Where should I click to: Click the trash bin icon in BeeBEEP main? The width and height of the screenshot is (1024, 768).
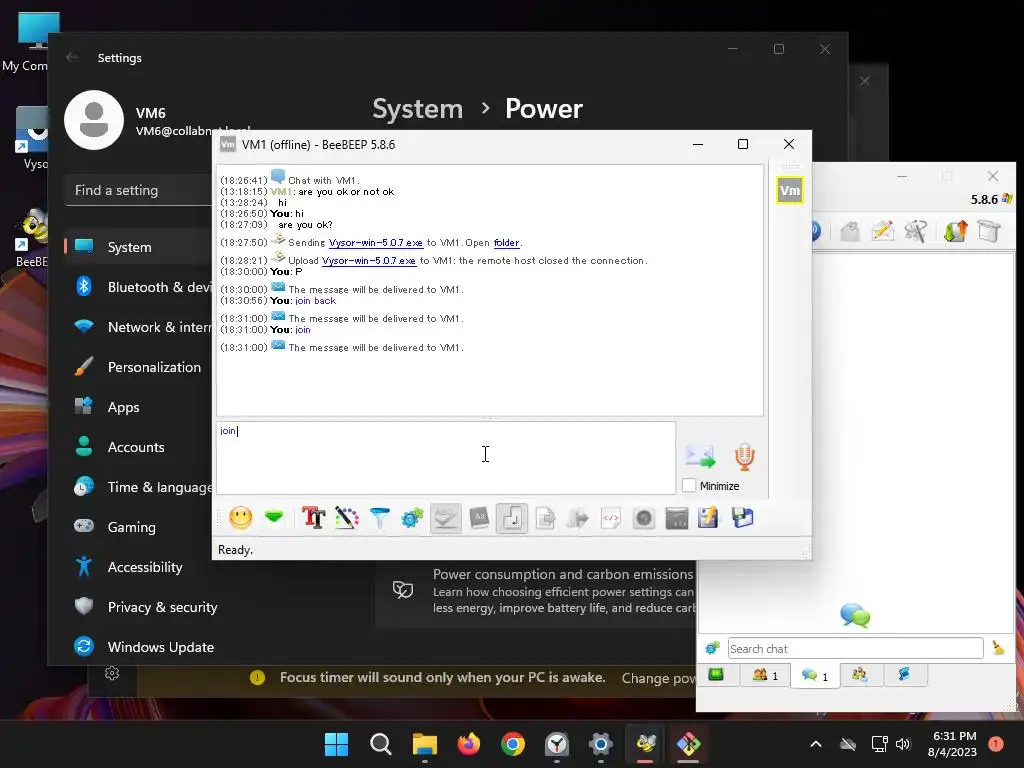click(x=989, y=231)
